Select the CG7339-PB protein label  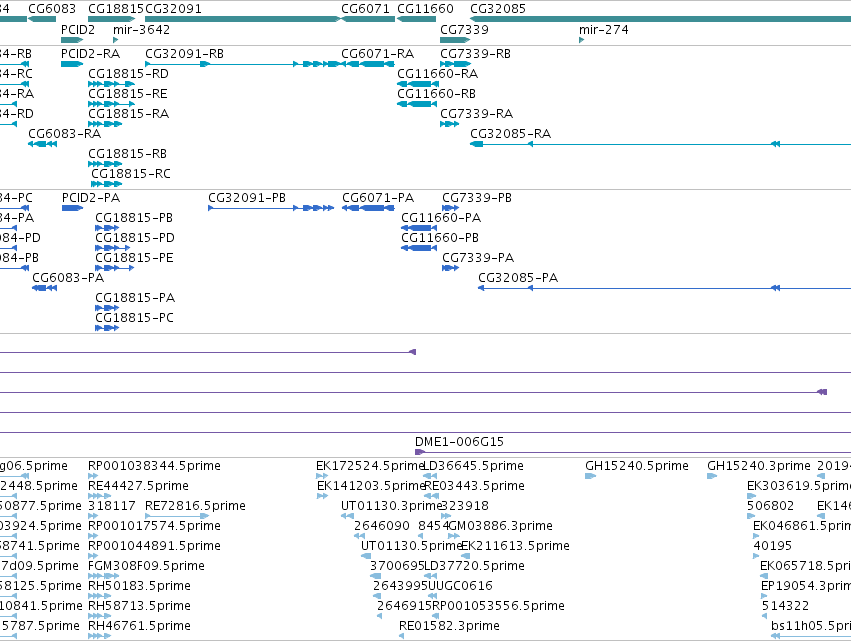[x=477, y=198]
